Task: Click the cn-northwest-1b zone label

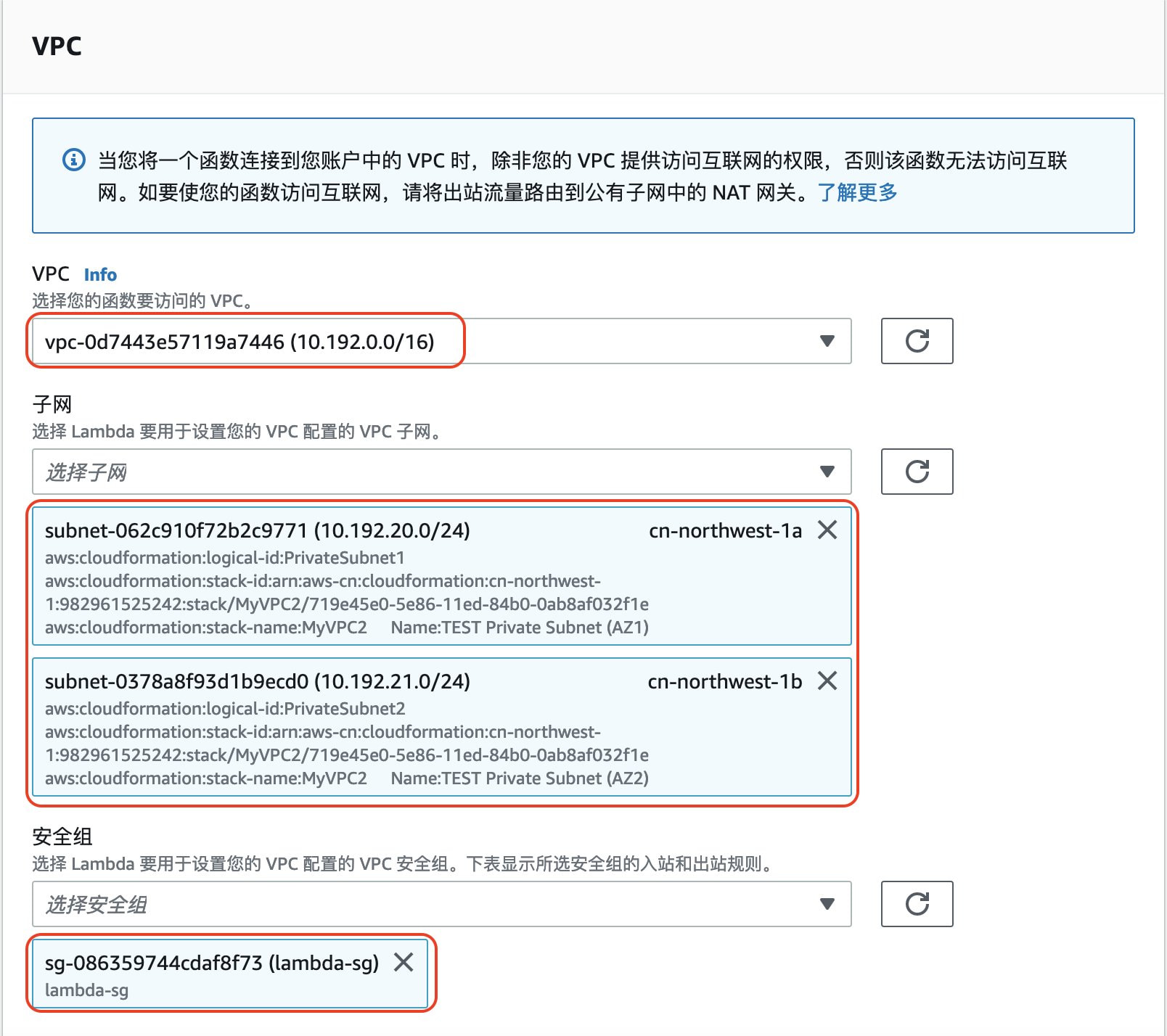Action: point(725,682)
